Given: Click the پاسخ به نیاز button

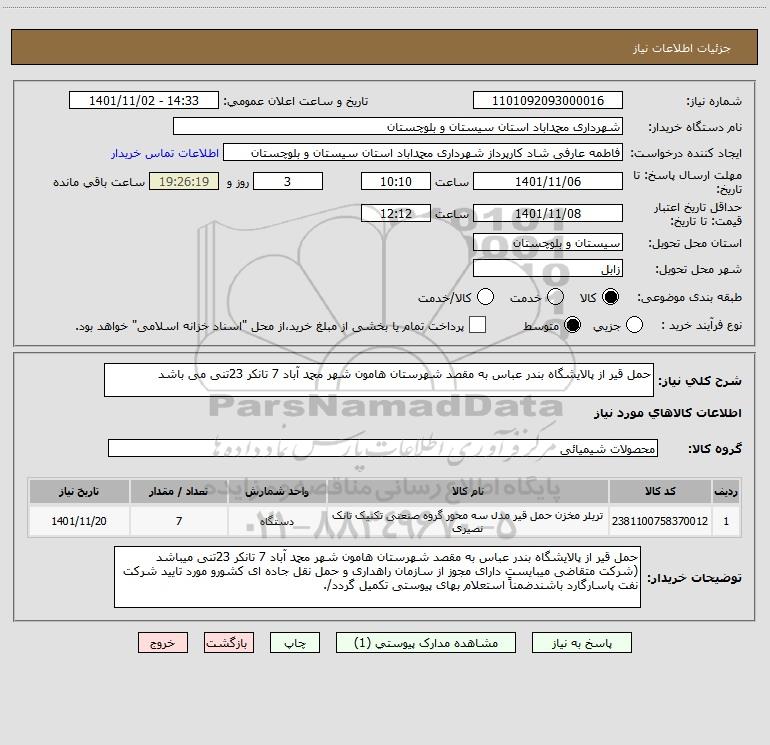Looking at the screenshot, I should click(582, 643).
